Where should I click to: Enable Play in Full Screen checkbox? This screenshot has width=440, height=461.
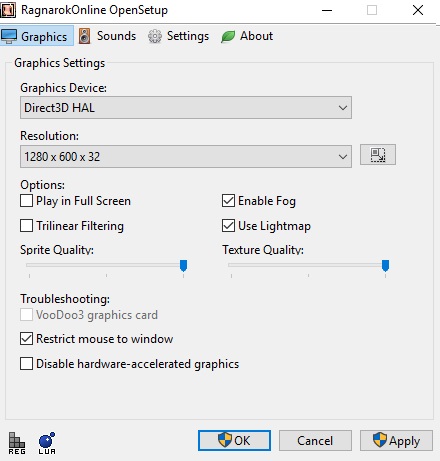pos(26,201)
